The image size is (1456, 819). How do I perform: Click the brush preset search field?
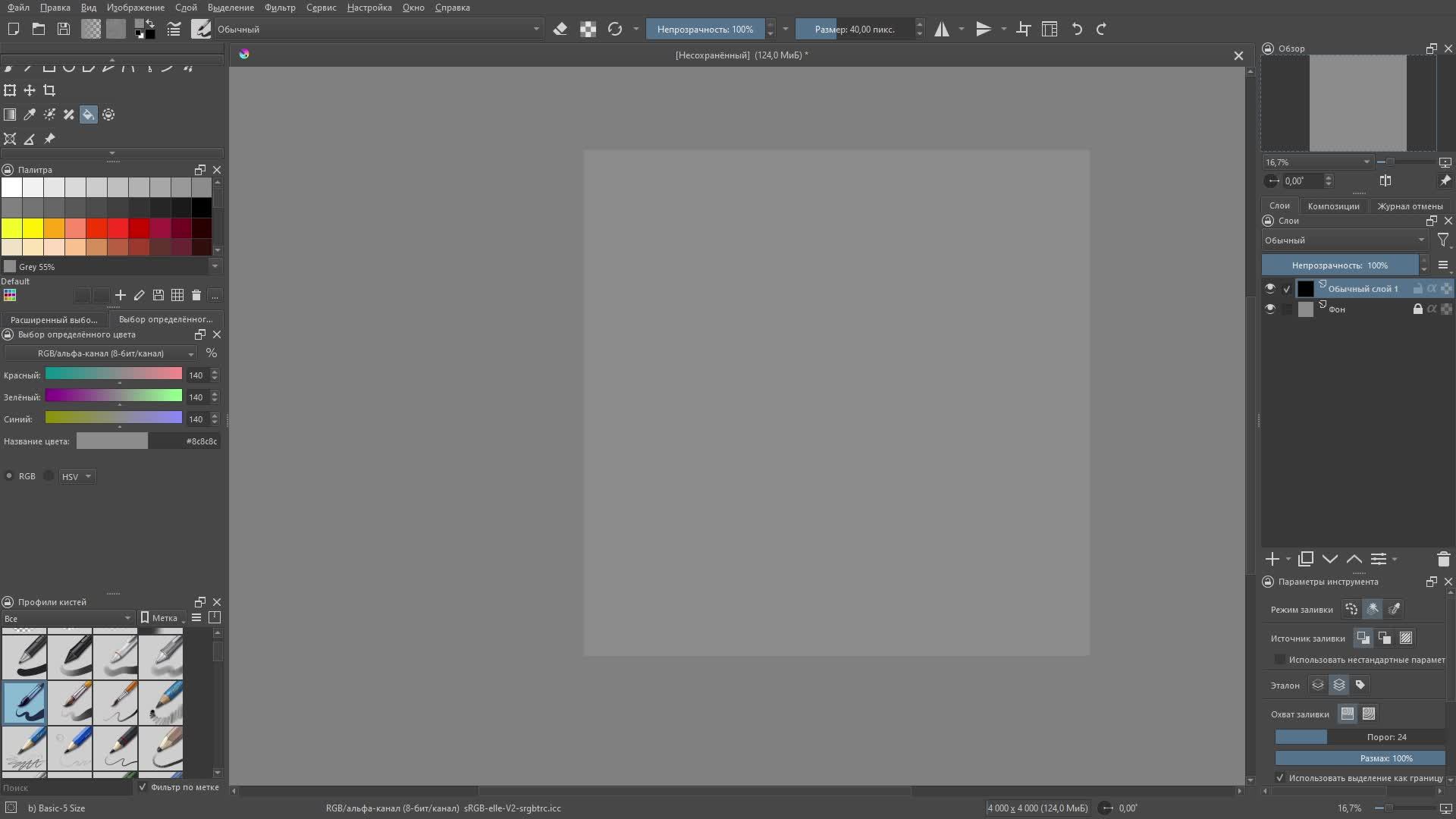tap(65, 788)
